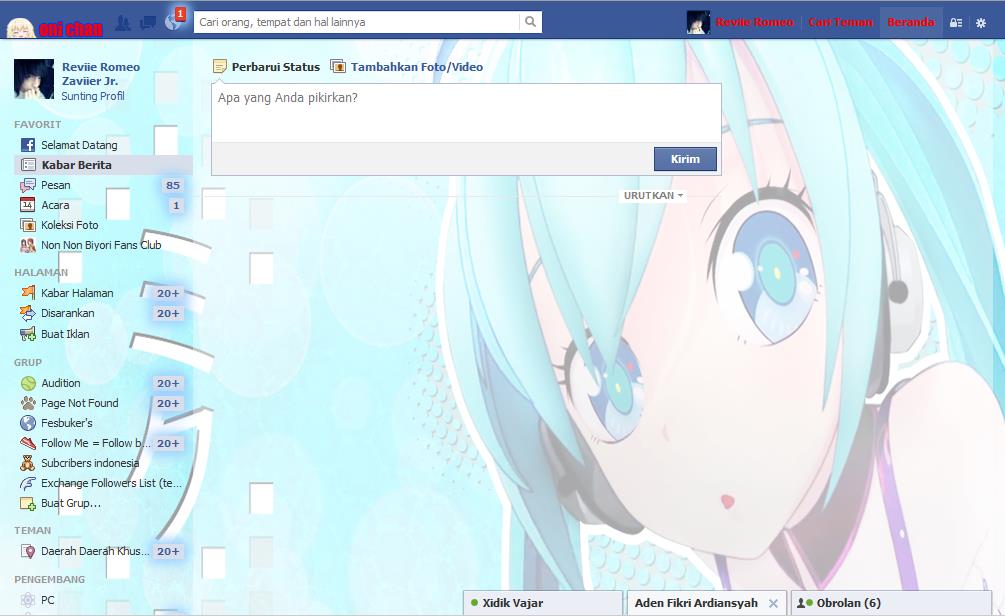Click the Pesan messages icon in sidebar
Image resolution: width=1005 pixels, height=616 pixels.
pyautogui.click(x=28, y=185)
